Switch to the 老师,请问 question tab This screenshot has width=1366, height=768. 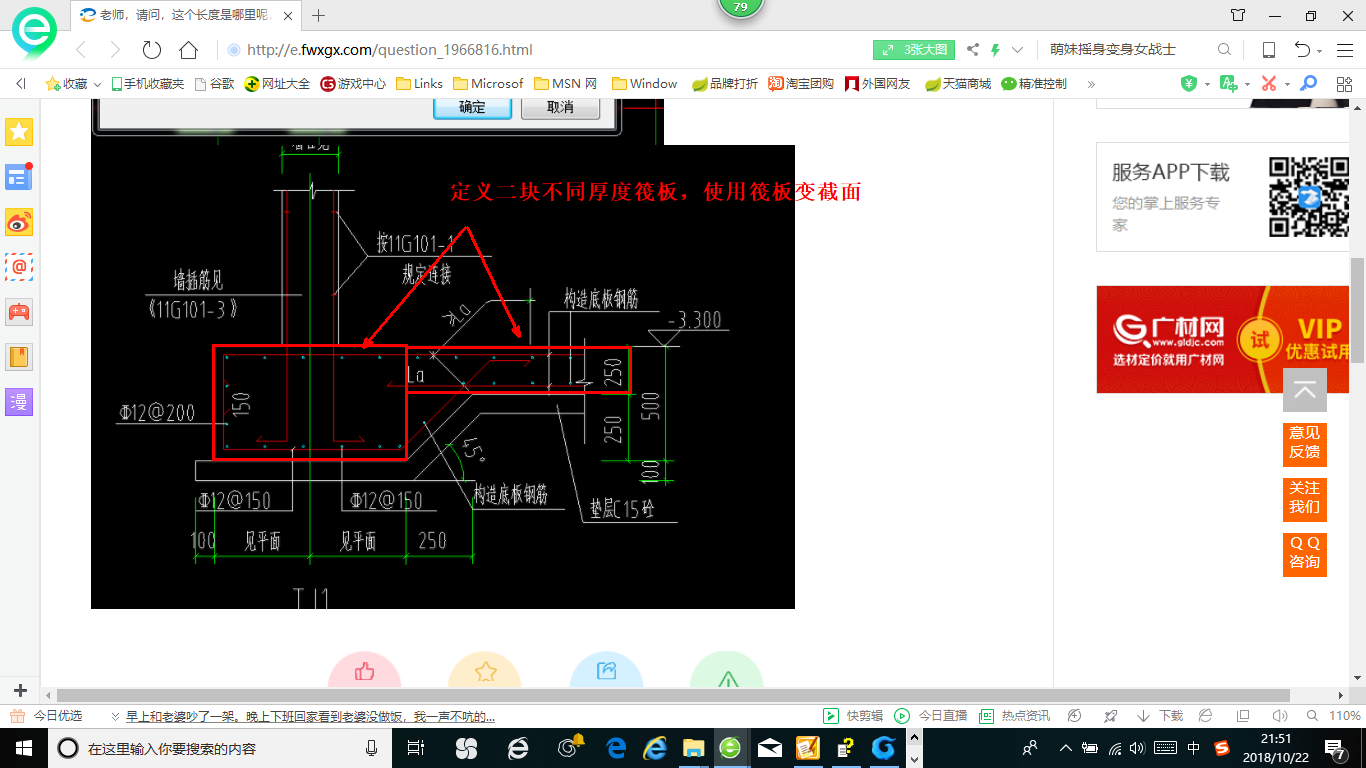[185, 15]
